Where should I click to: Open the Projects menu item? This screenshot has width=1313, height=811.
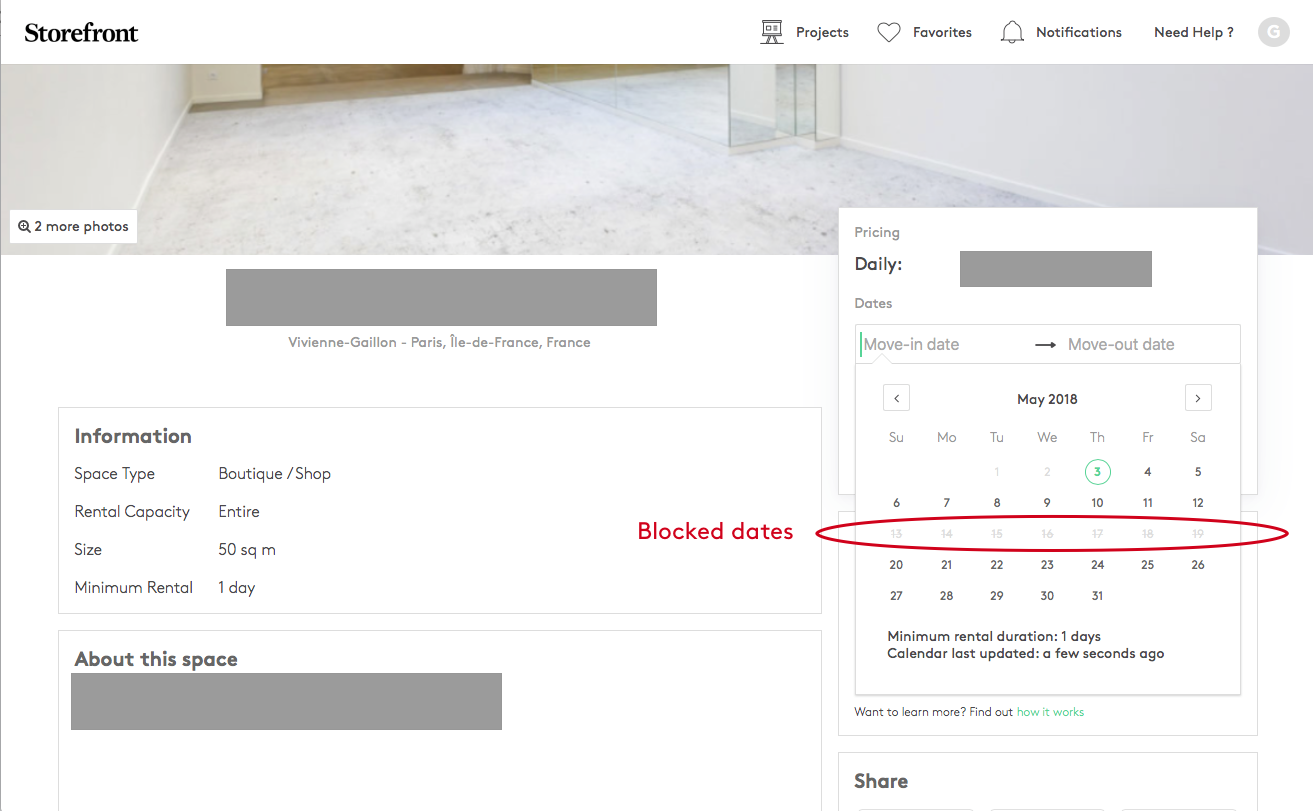(x=822, y=32)
